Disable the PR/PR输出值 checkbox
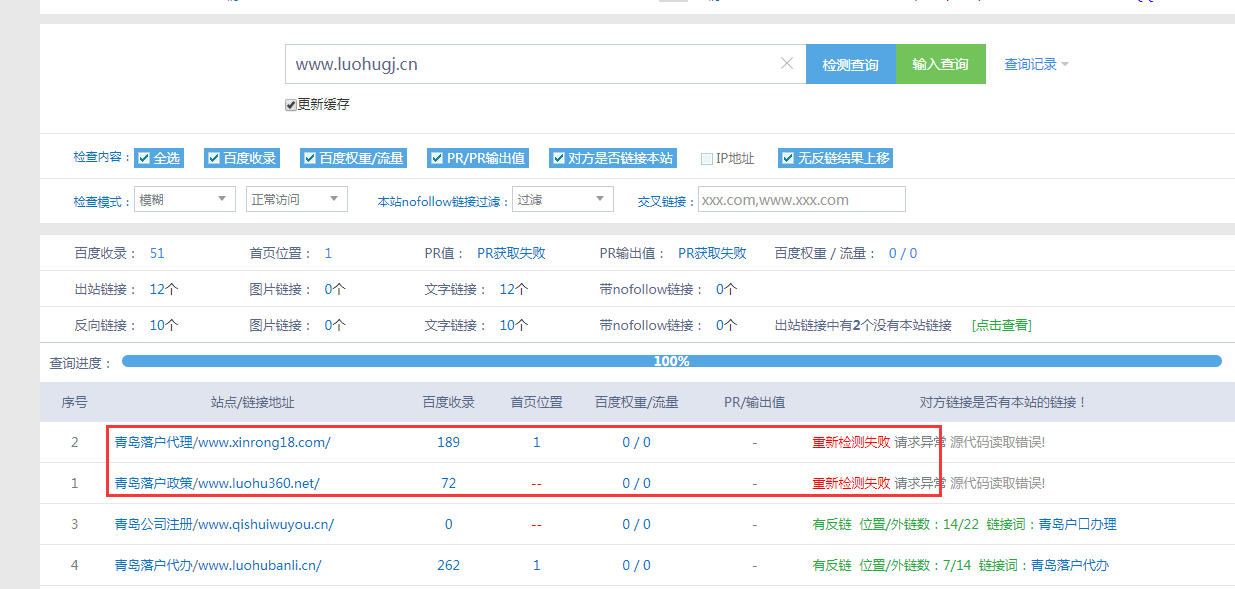 click(437, 157)
